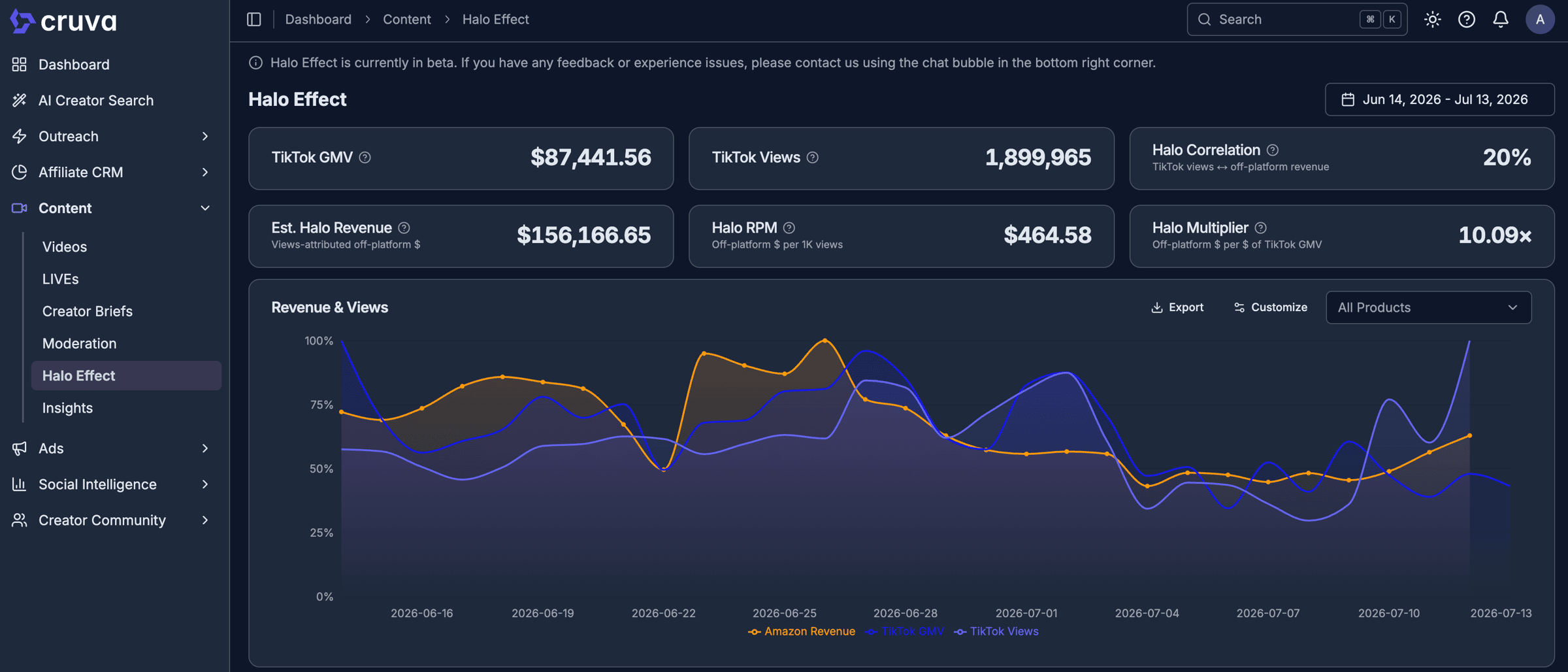Viewport: 1568px width, 672px height.
Task: Click the AI Creator Search wand icon
Action: (19, 100)
